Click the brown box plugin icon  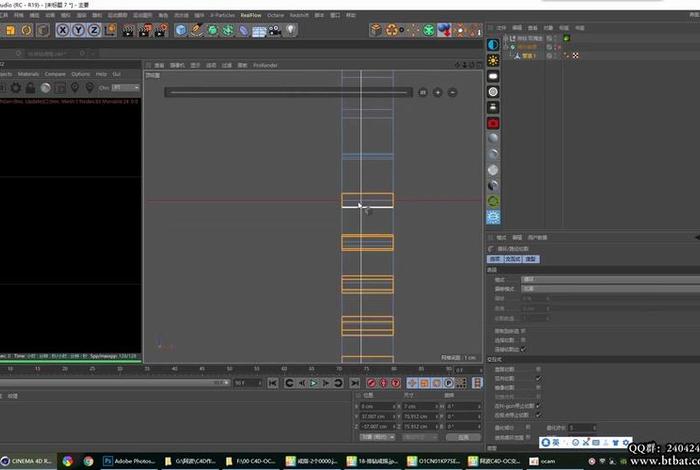coord(376,30)
